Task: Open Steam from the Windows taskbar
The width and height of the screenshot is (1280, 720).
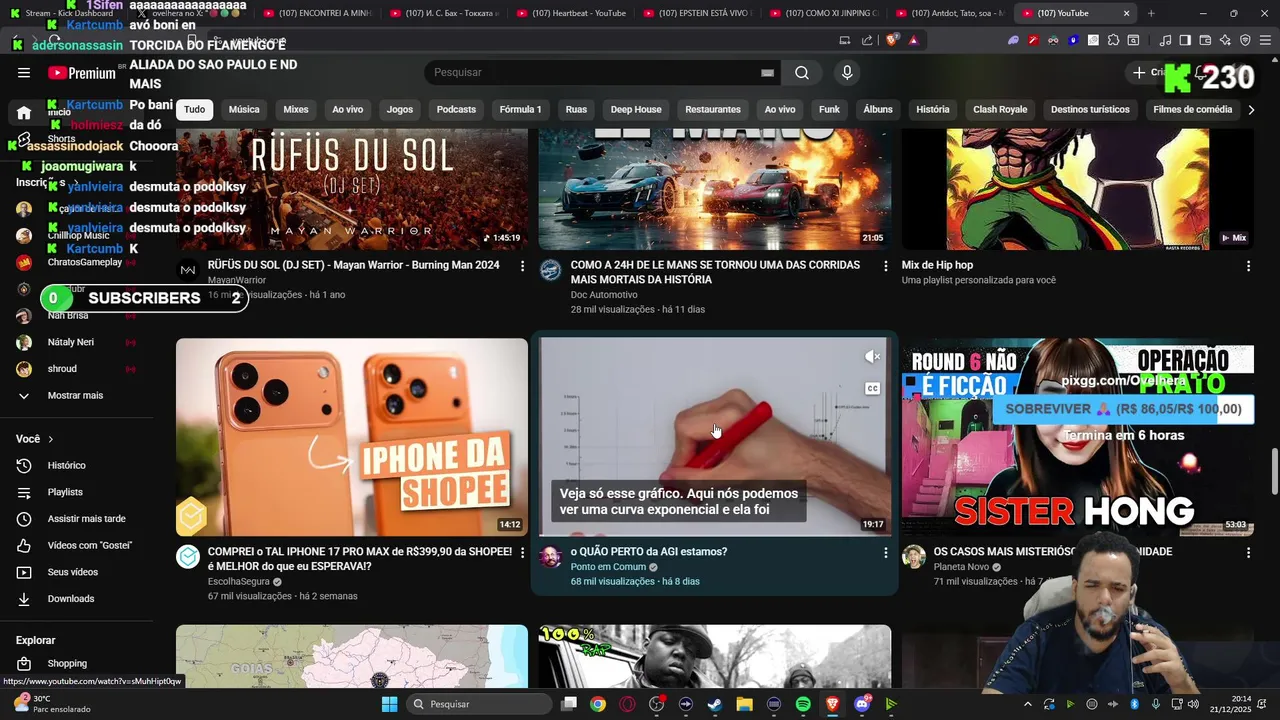Action: click(x=715, y=704)
